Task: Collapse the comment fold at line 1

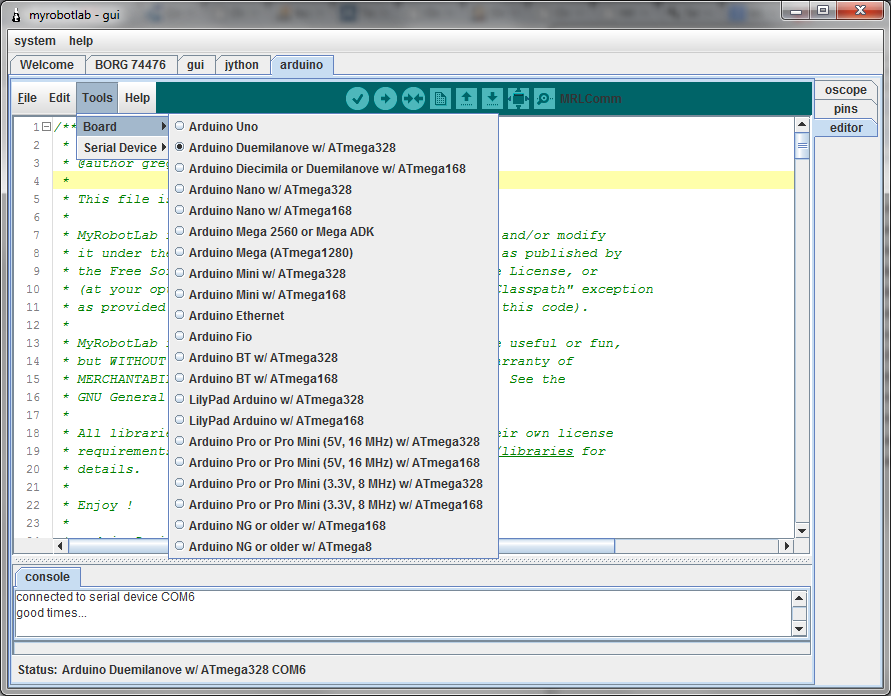Action: [x=47, y=127]
